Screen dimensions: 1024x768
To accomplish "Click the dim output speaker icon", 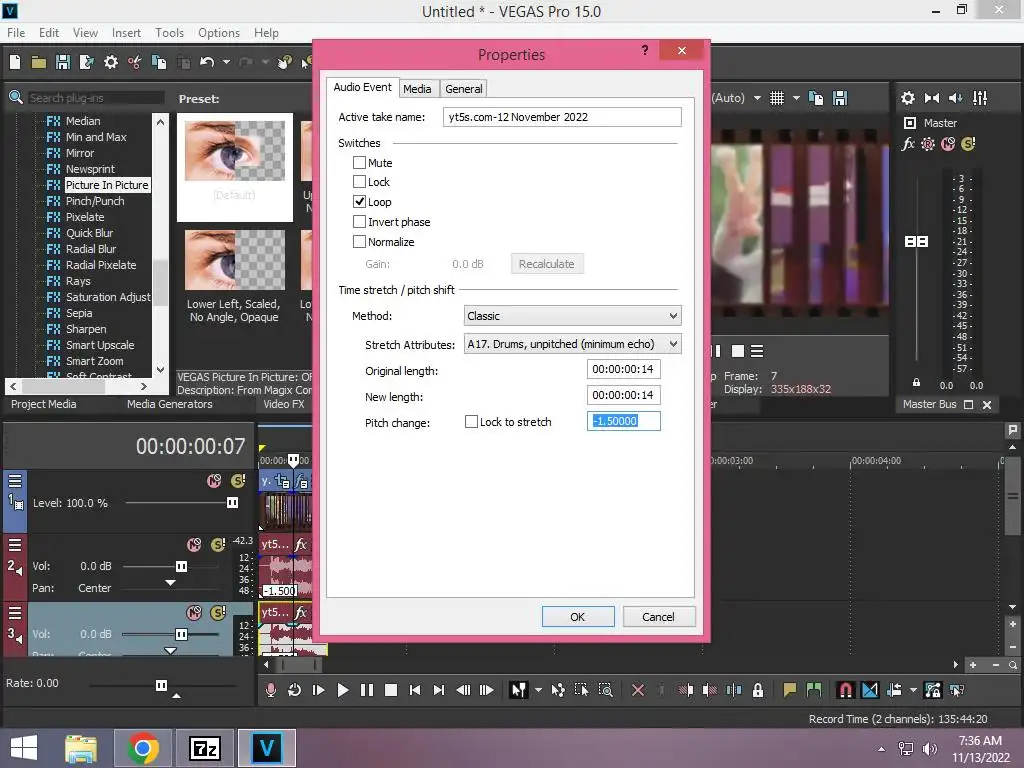I will tap(955, 98).
